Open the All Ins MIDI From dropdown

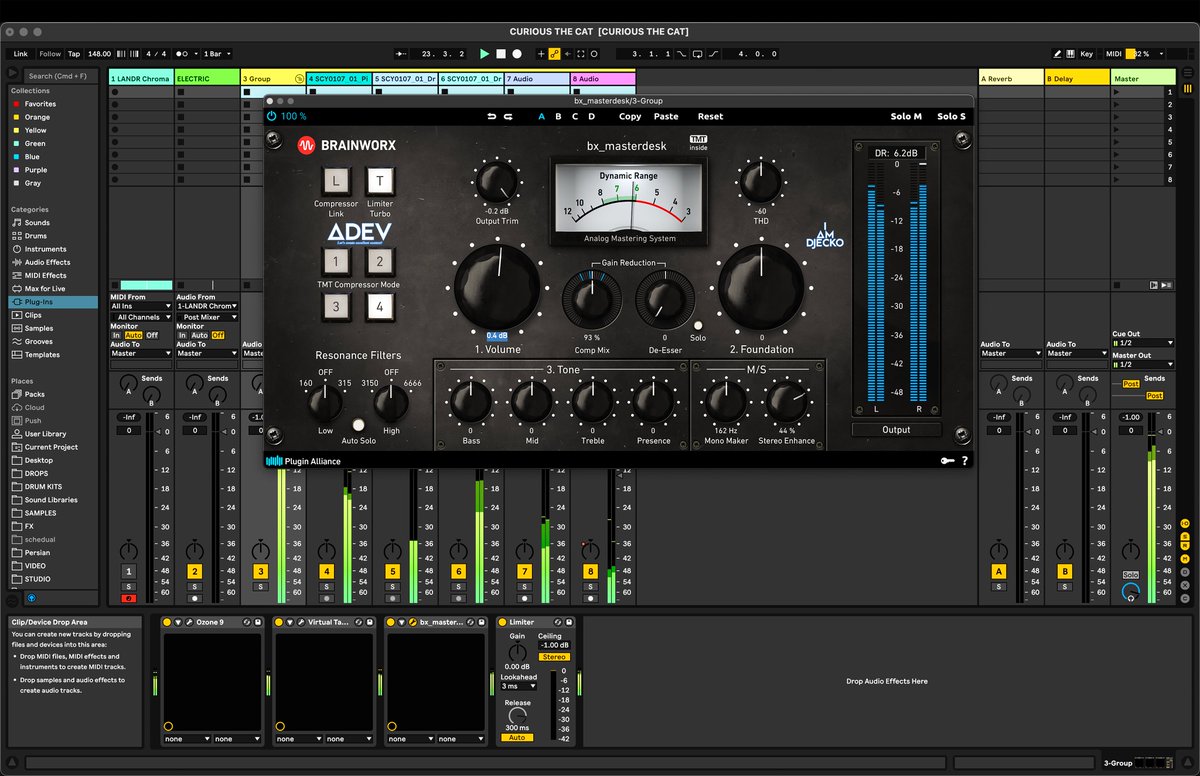click(x=139, y=306)
